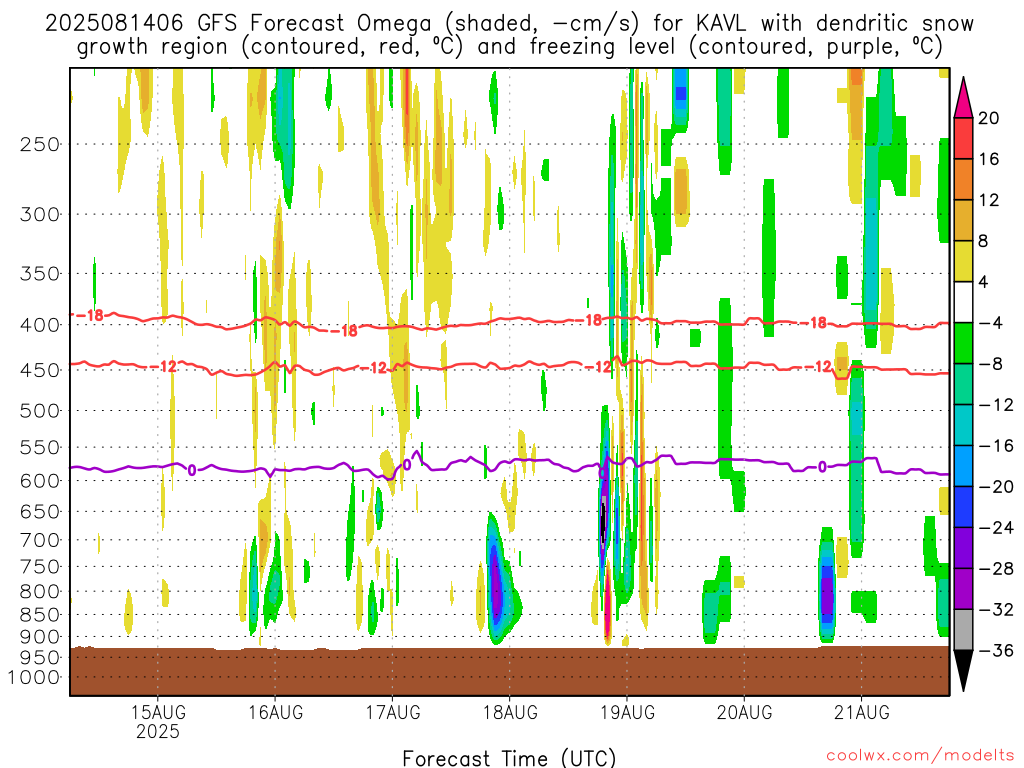This screenshot has width=1024, height=768.
Task: Click the 21AUG date axis label
Action: tap(861, 712)
